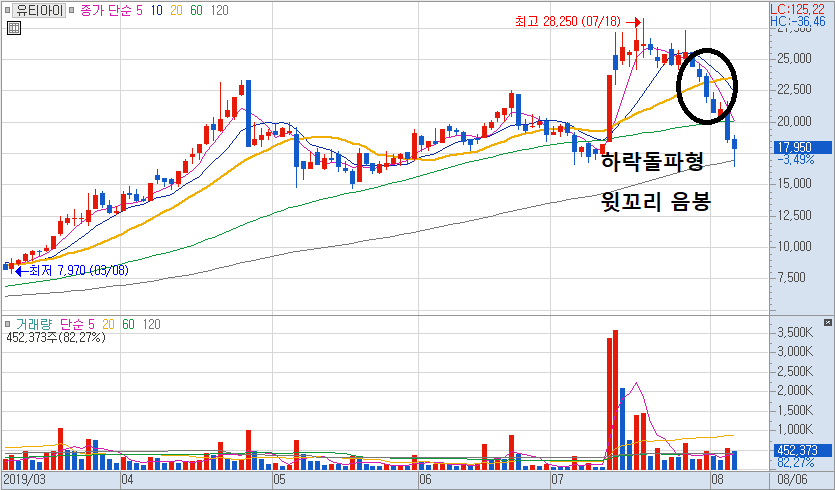The width and height of the screenshot is (835, 490).
Task: Click the 거래량 volume indicator label
Action: pyautogui.click(x=34, y=324)
